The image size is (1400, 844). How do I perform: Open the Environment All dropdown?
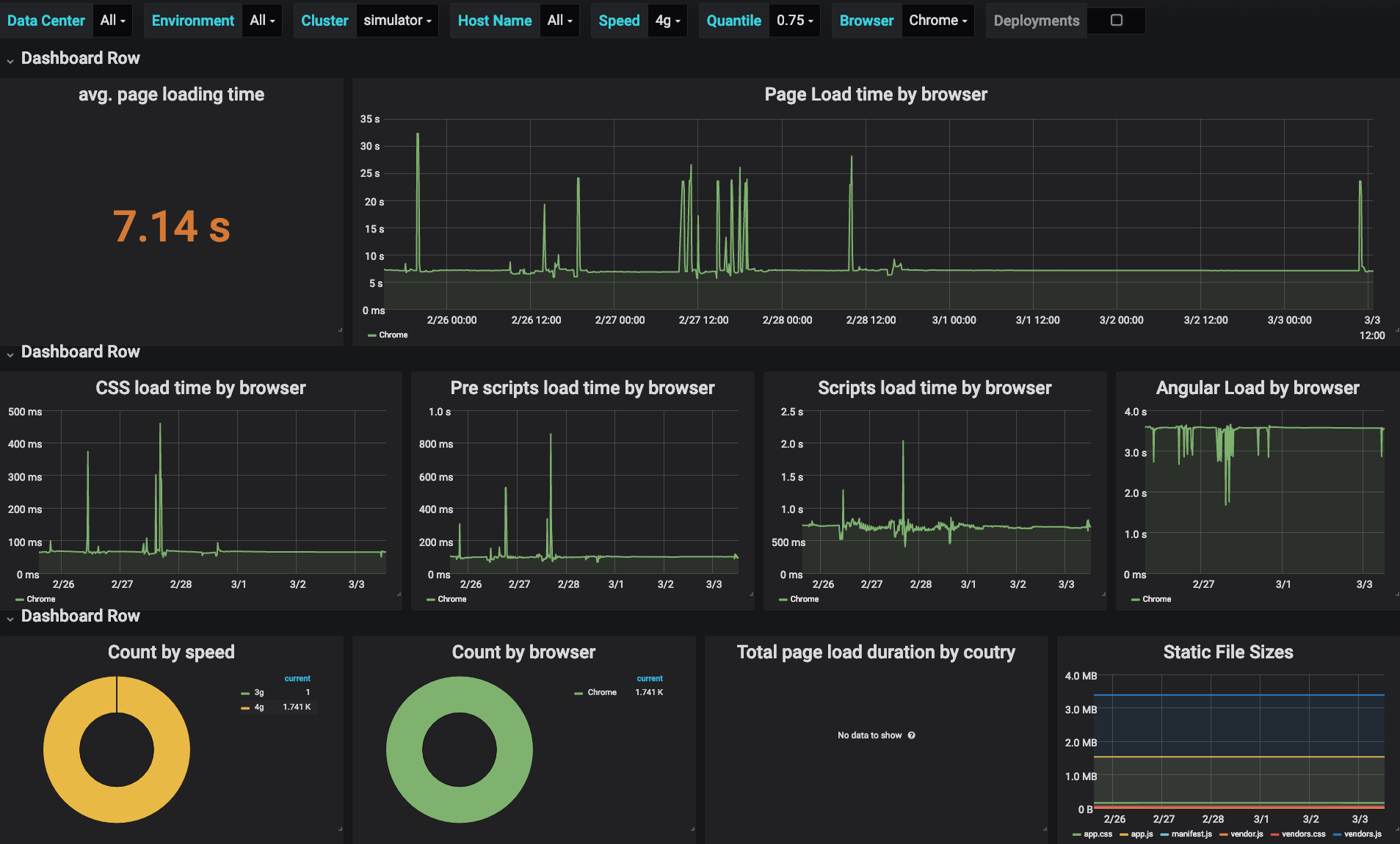[262, 21]
